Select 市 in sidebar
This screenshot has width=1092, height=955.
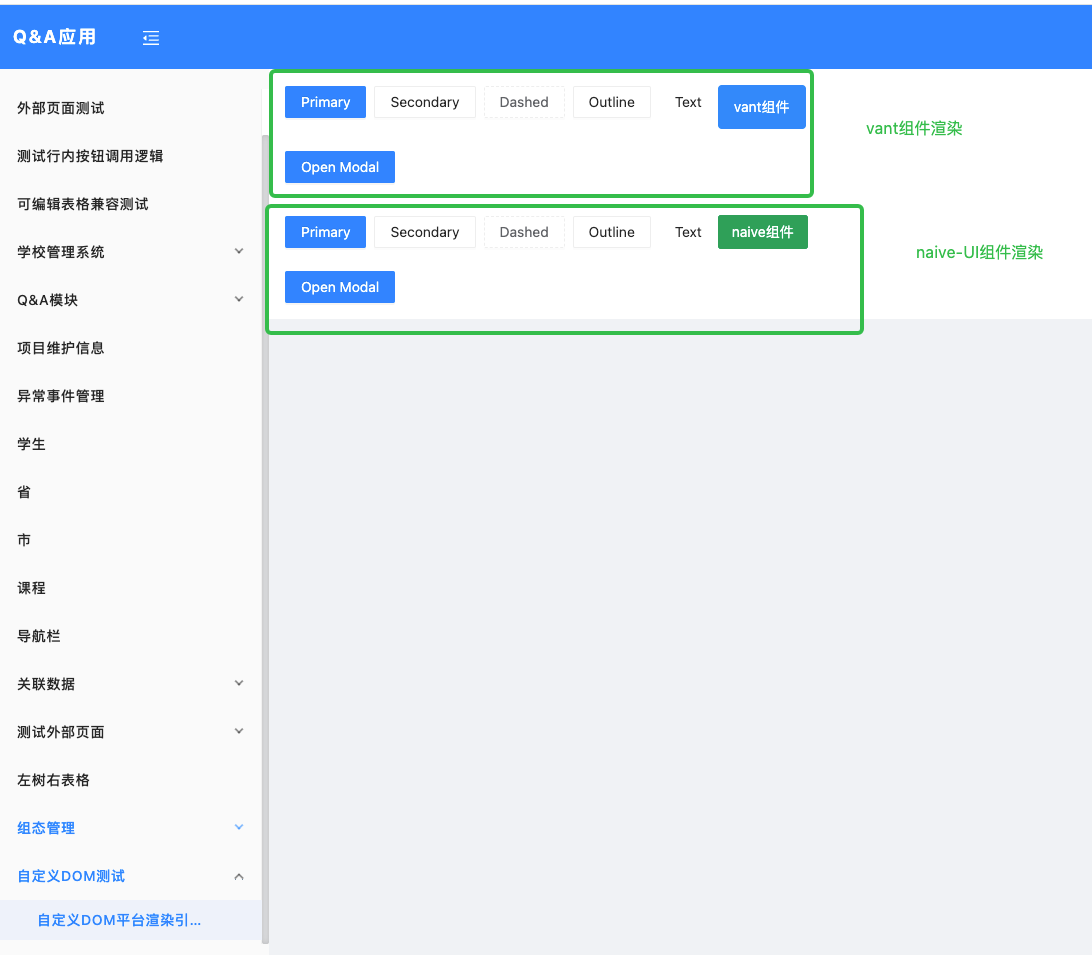click(x=24, y=540)
